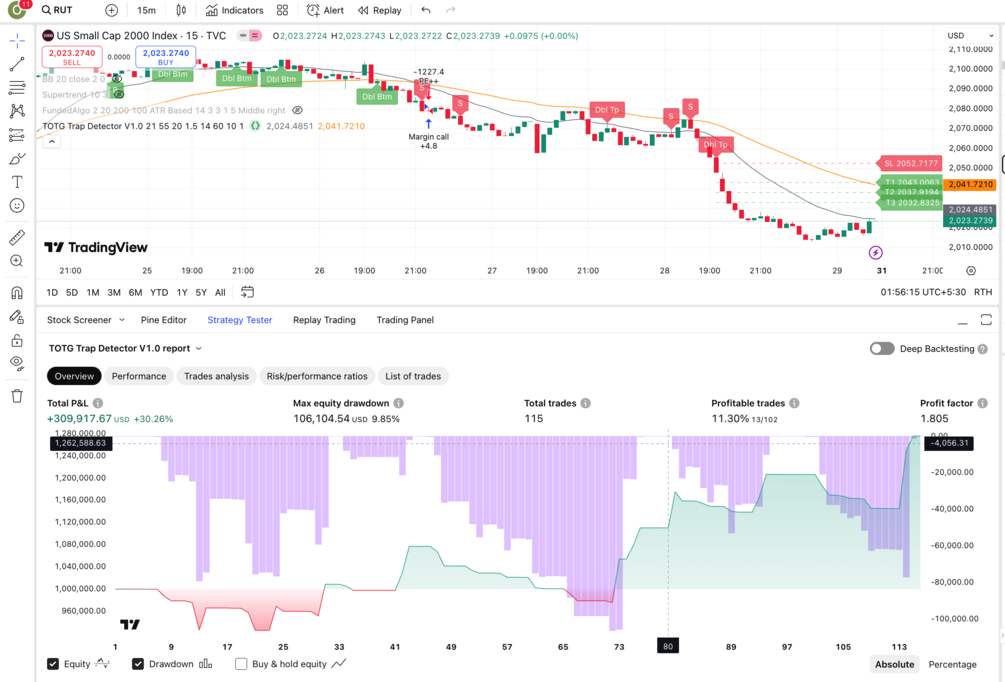1005x682 pixels.
Task: Open the Fibonacci retracement tools
Action: (x=17, y=87)
